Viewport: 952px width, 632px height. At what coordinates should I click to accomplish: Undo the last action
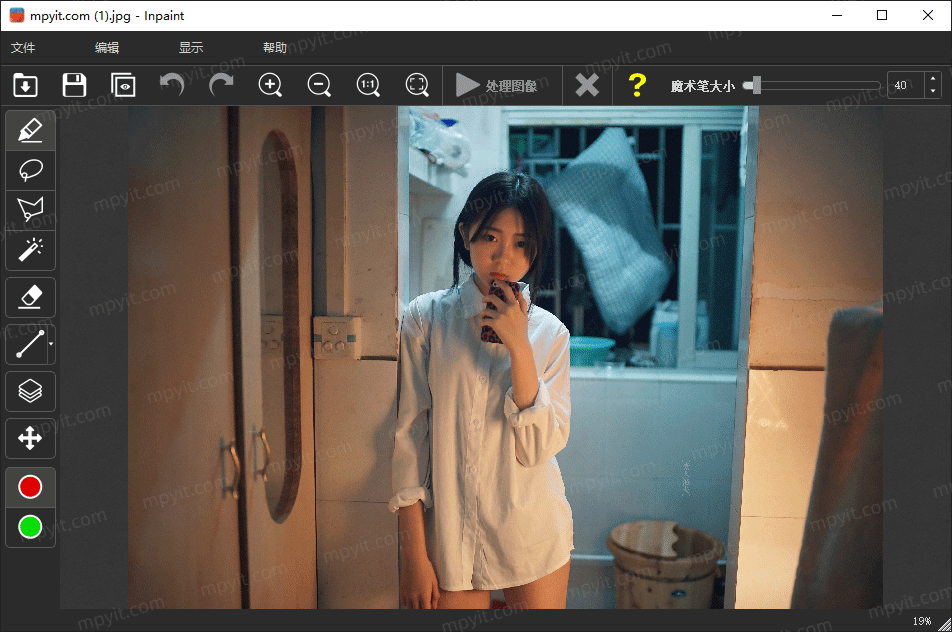click(x=172, y=85)
